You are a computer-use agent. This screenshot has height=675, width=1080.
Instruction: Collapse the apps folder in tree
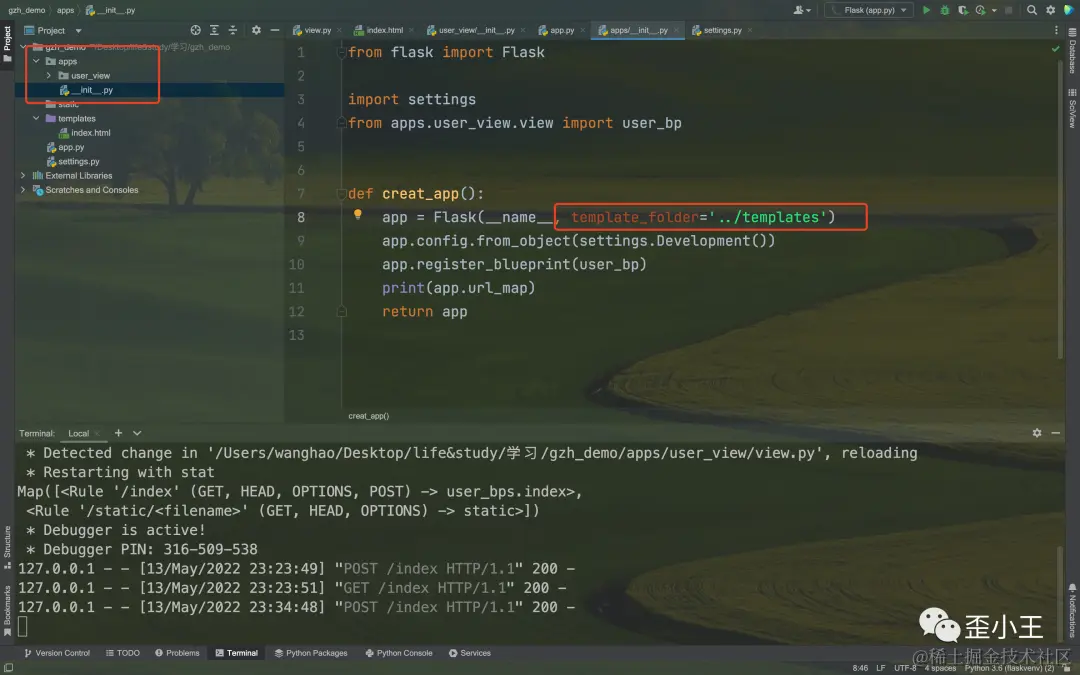tap(37, 61)
